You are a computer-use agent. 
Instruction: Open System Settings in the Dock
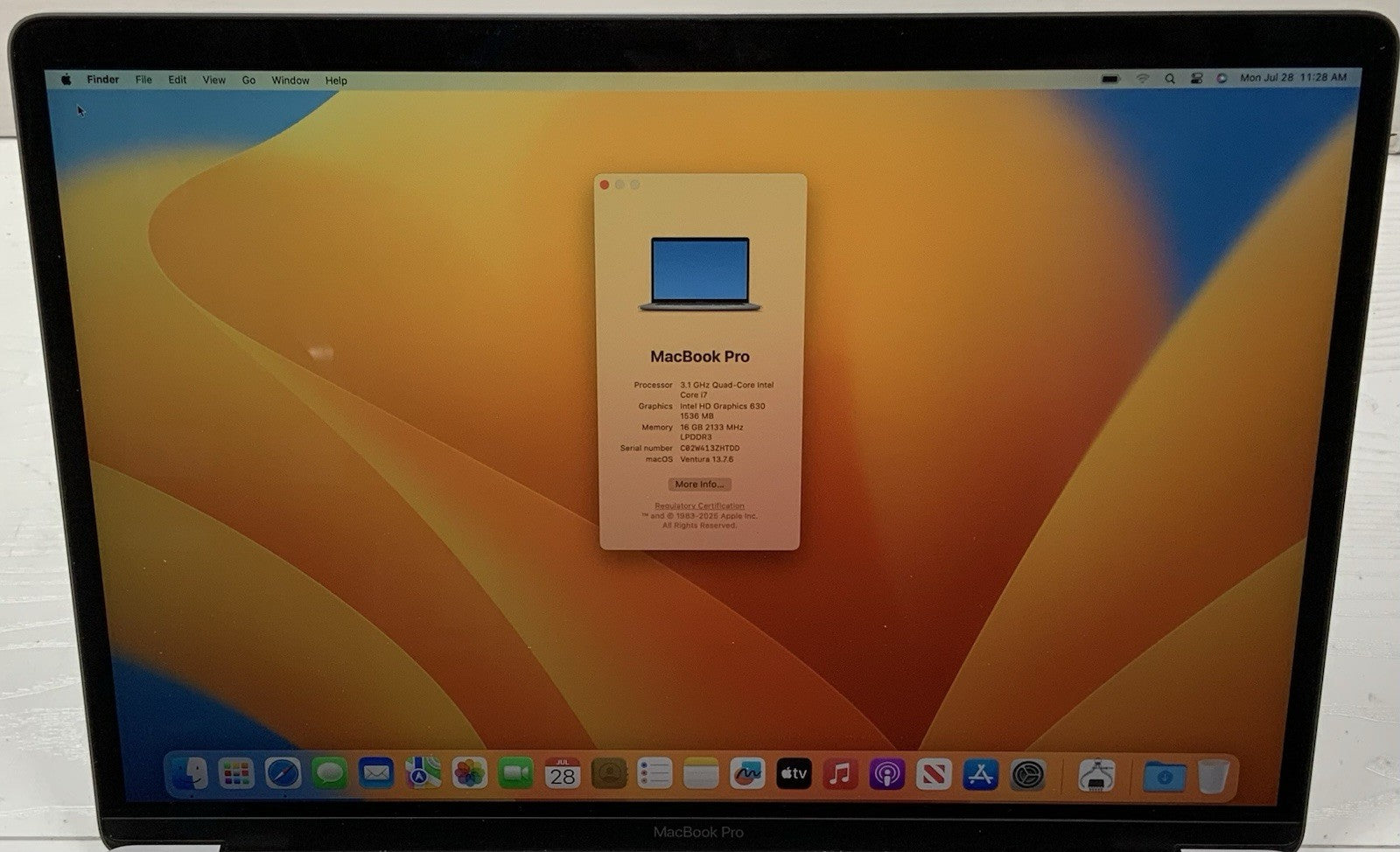pos(1028,774)
